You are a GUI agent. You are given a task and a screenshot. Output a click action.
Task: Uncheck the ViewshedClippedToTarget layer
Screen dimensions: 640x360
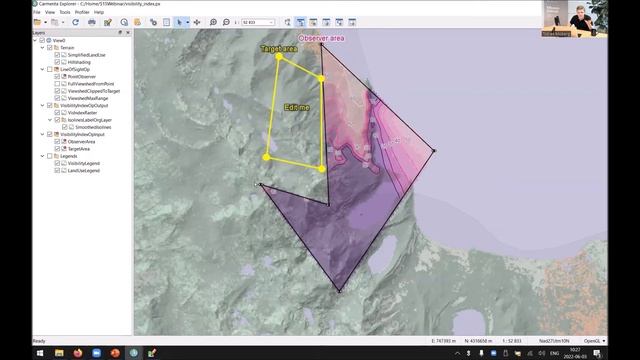coord(57,91)
